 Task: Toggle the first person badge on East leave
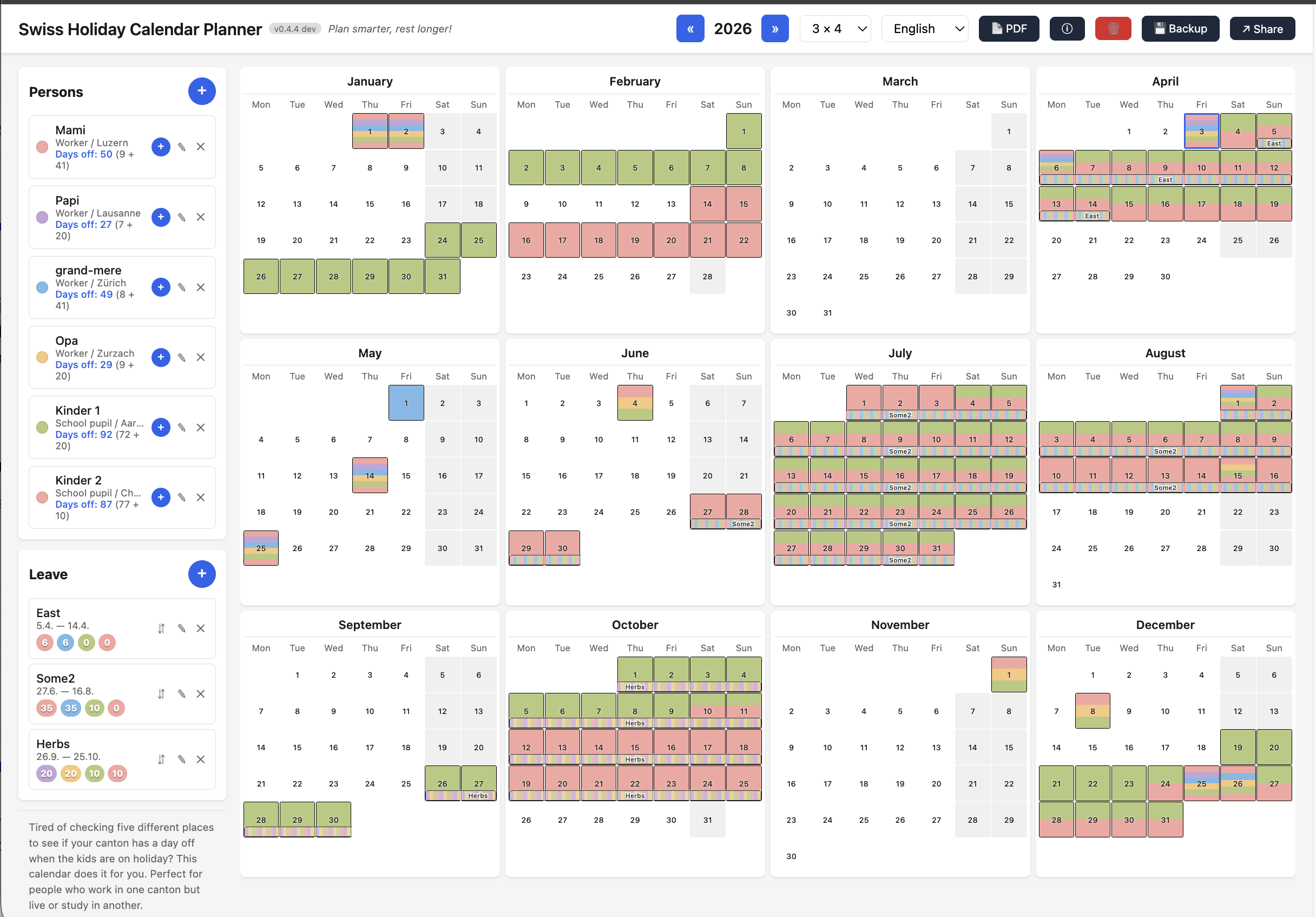click(x=45, y=643)
